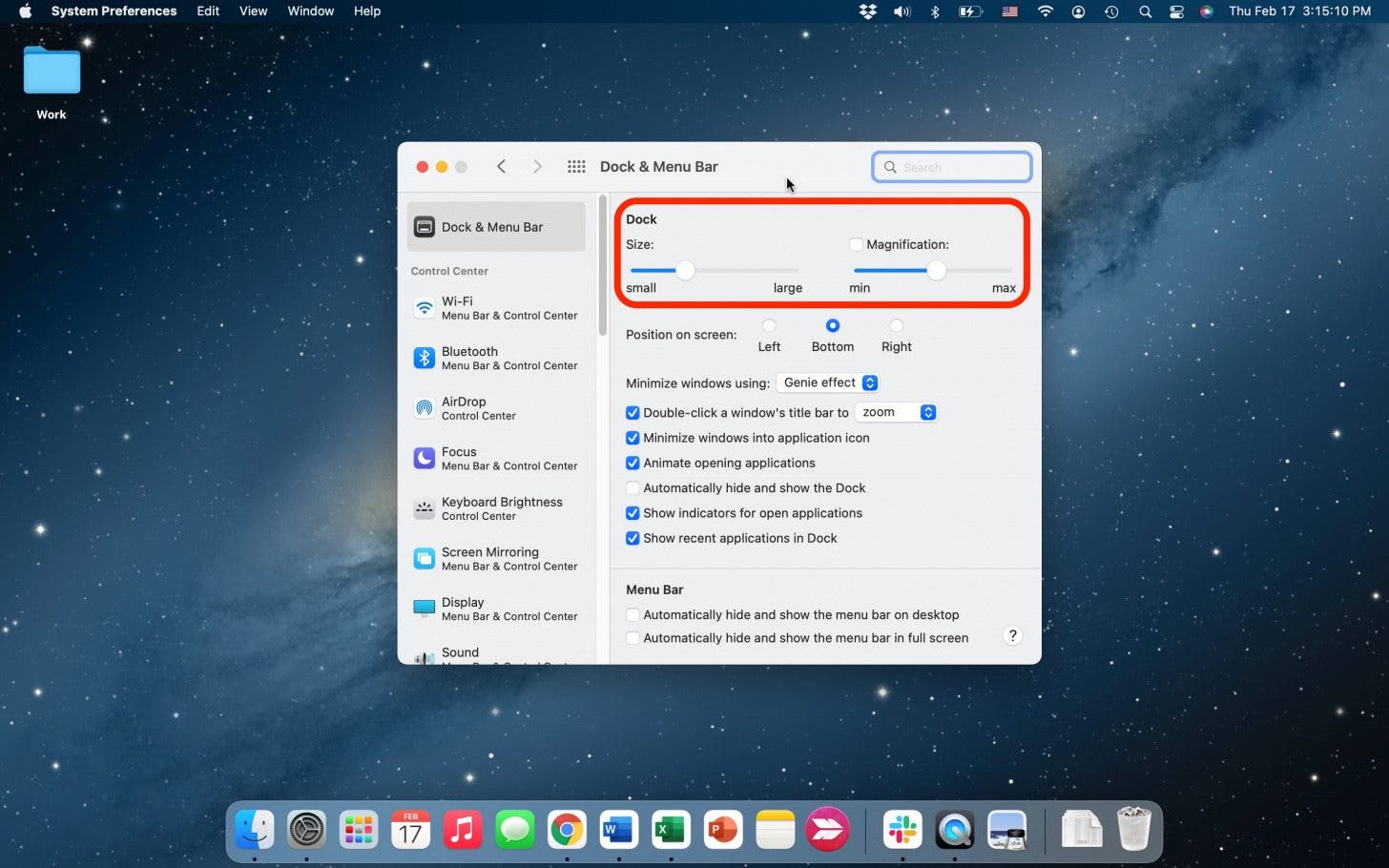
Task: Select Display in the sidebar
Action: pyautogui.click(x=462, y=609)
